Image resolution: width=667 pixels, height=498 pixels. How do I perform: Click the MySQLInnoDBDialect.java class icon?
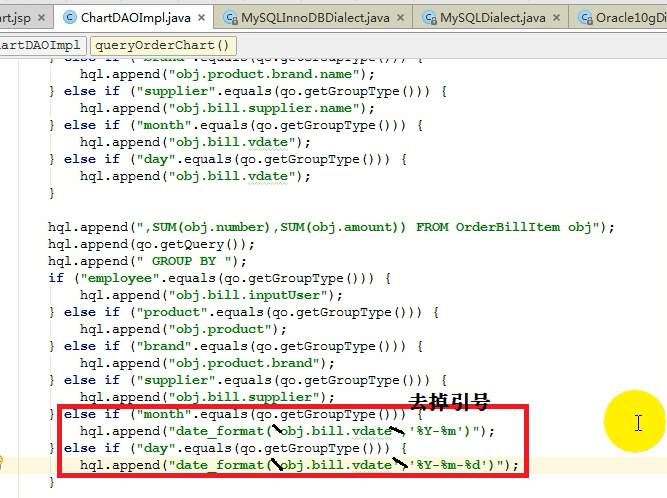pyautogui.click(x=231, y=17)
